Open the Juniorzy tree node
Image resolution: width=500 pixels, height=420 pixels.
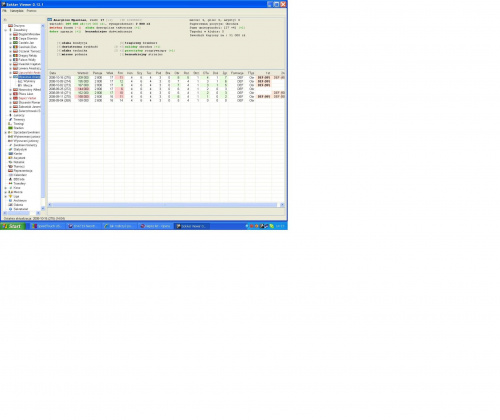[x=19, y=115]
